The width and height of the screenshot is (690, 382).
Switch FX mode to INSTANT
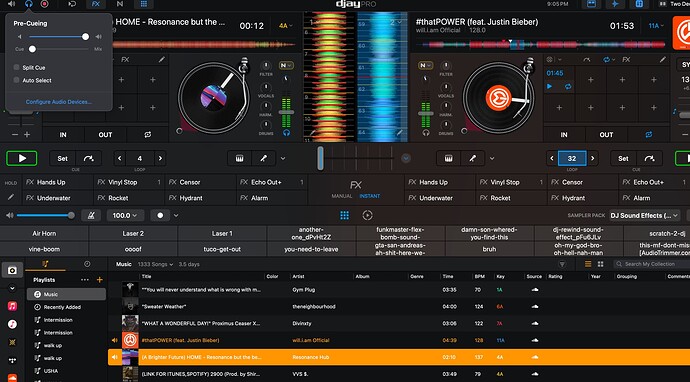(x=370, y=196)
